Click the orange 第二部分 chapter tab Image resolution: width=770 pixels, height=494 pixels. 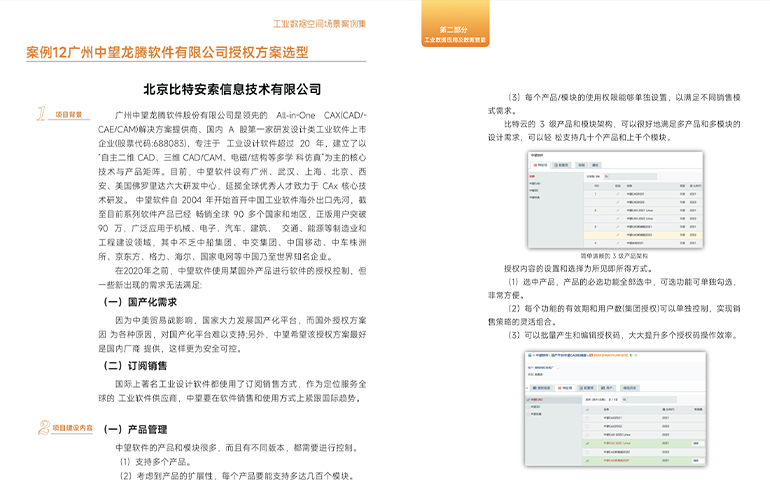click(x=455, y=24)
